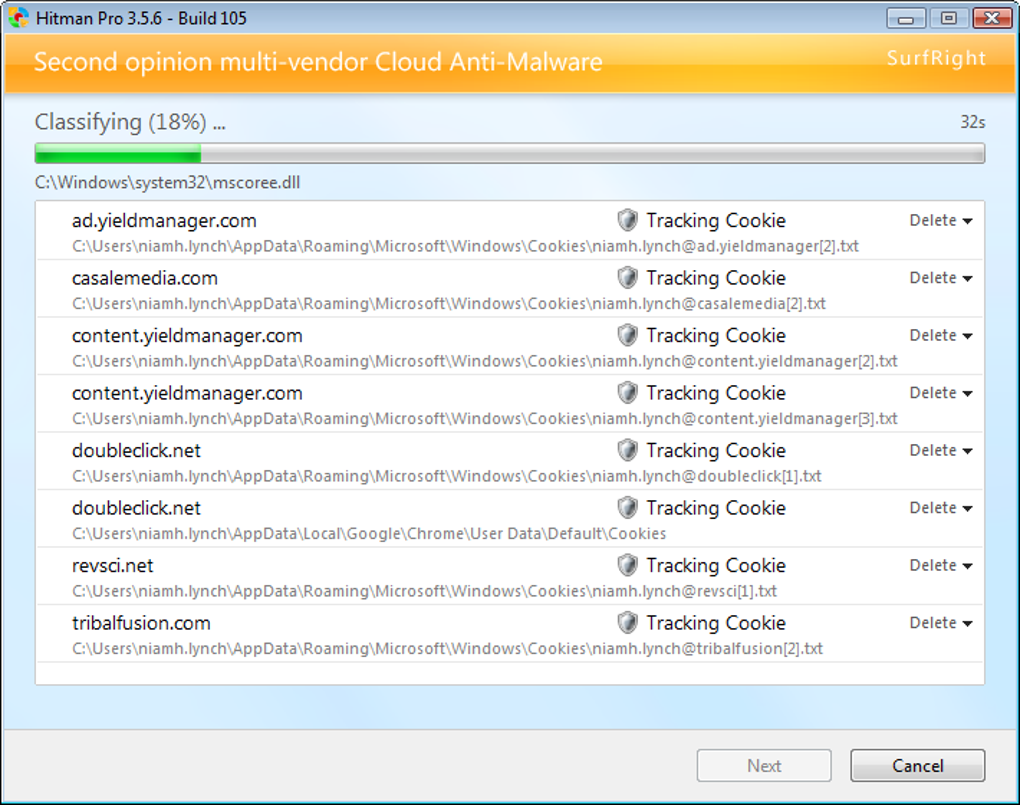Maximize the Hitman Pro window
This screenshot has height=805, width=1020.
[x=948, y=18]
